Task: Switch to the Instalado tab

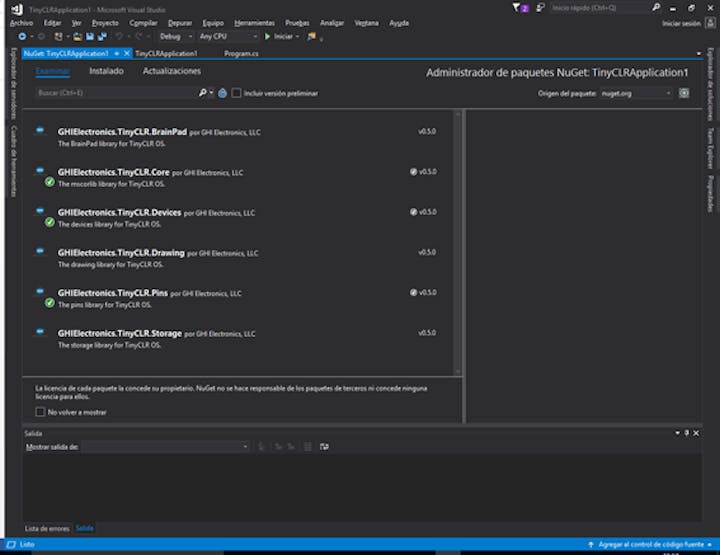Action: pyautogui.click(x=106, y=71)
